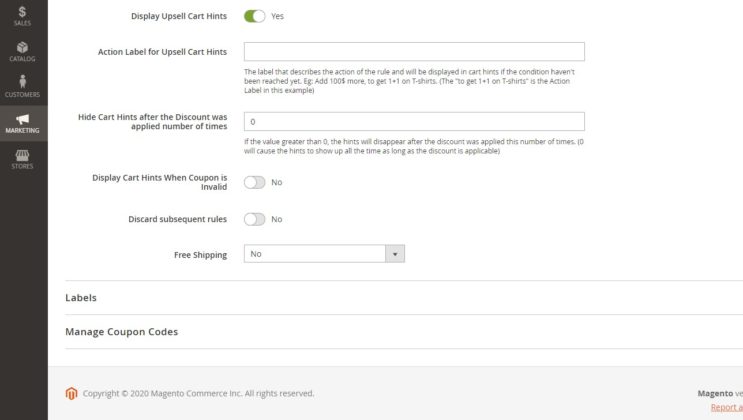Click the 'If the value greater than 0' note
The image size is (743, 420).
pyautogui.click(x=414, y=146)
